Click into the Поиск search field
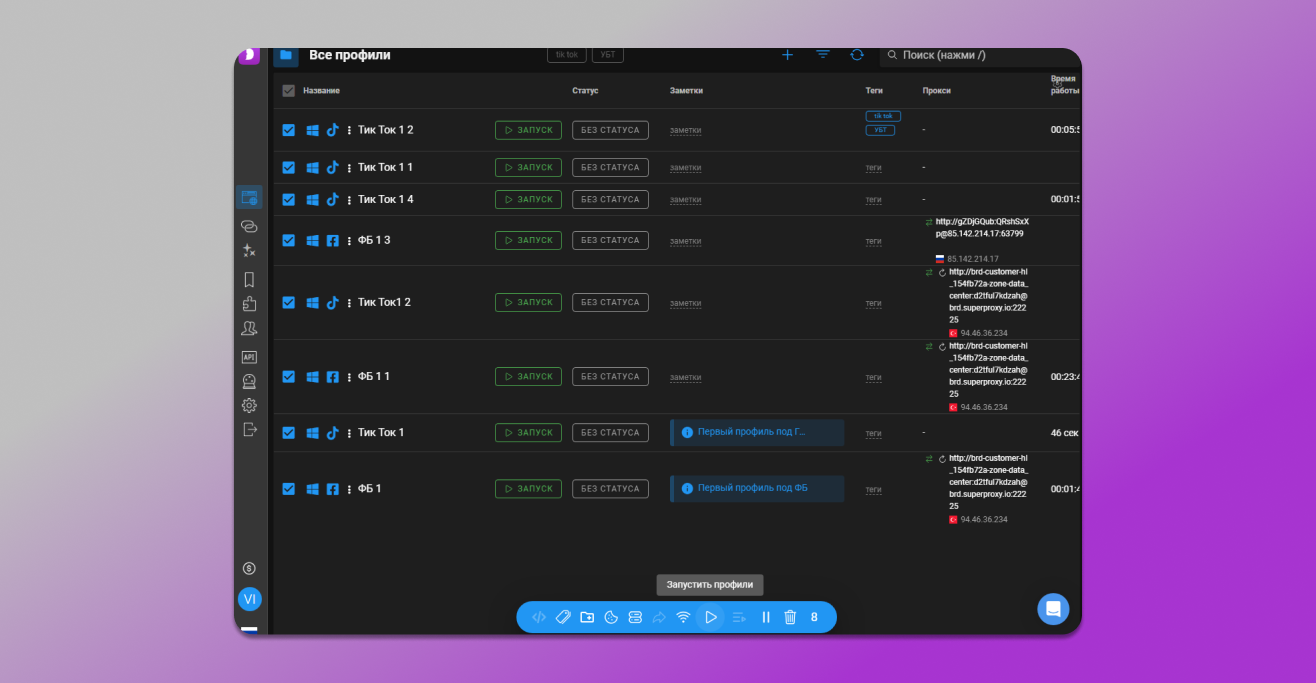Screen dimensions: 1316x683 point(975,55)
